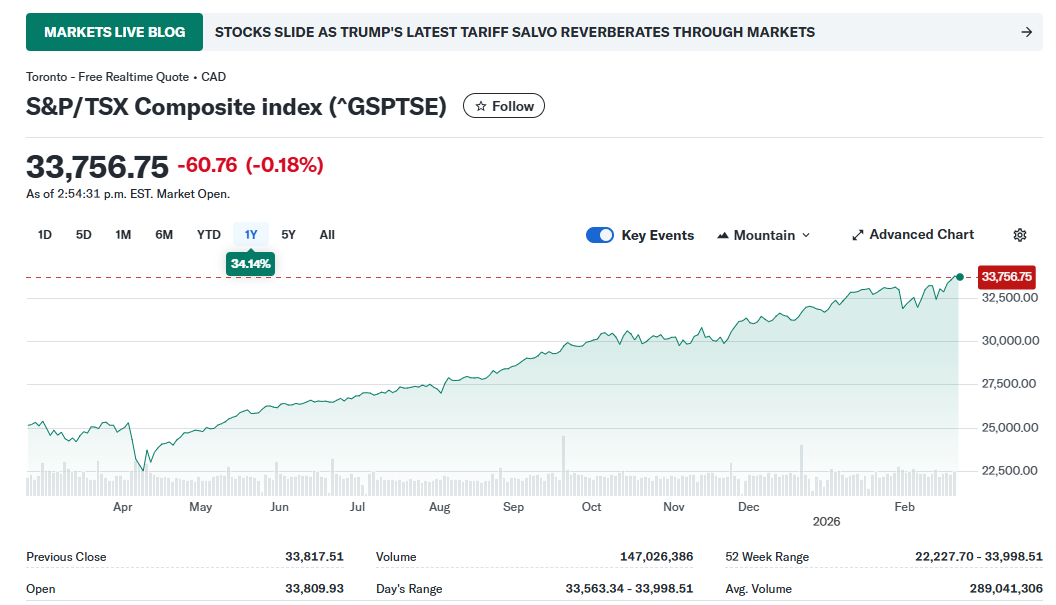Click the Advanced Chart expand arrows icon
Screen dimensions: 1056x605
click(857, 235)
